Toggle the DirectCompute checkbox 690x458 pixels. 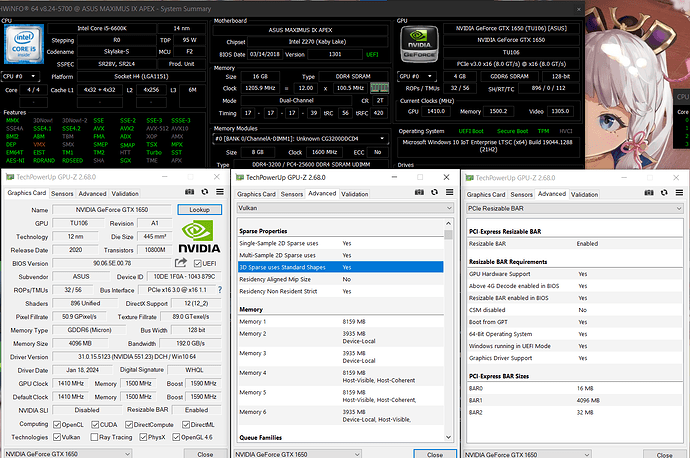point(129,425)
